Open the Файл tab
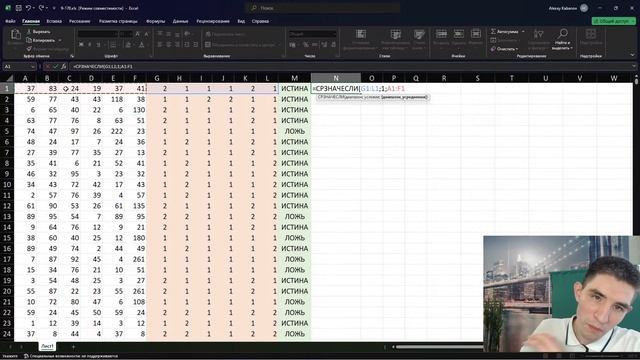The width and height of the screenshot is (640, 360). tap(10, 21)
